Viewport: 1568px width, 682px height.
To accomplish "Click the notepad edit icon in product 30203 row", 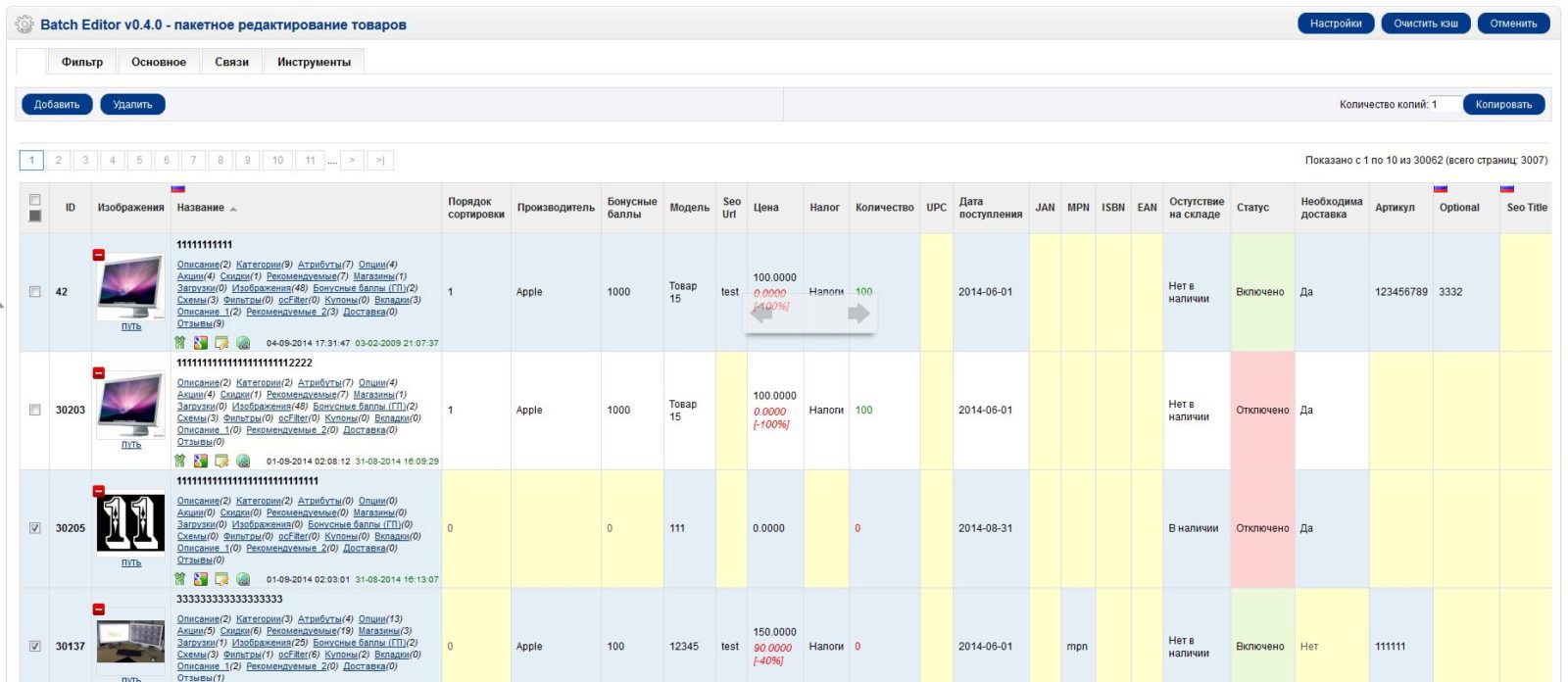I will pos(221,461).
